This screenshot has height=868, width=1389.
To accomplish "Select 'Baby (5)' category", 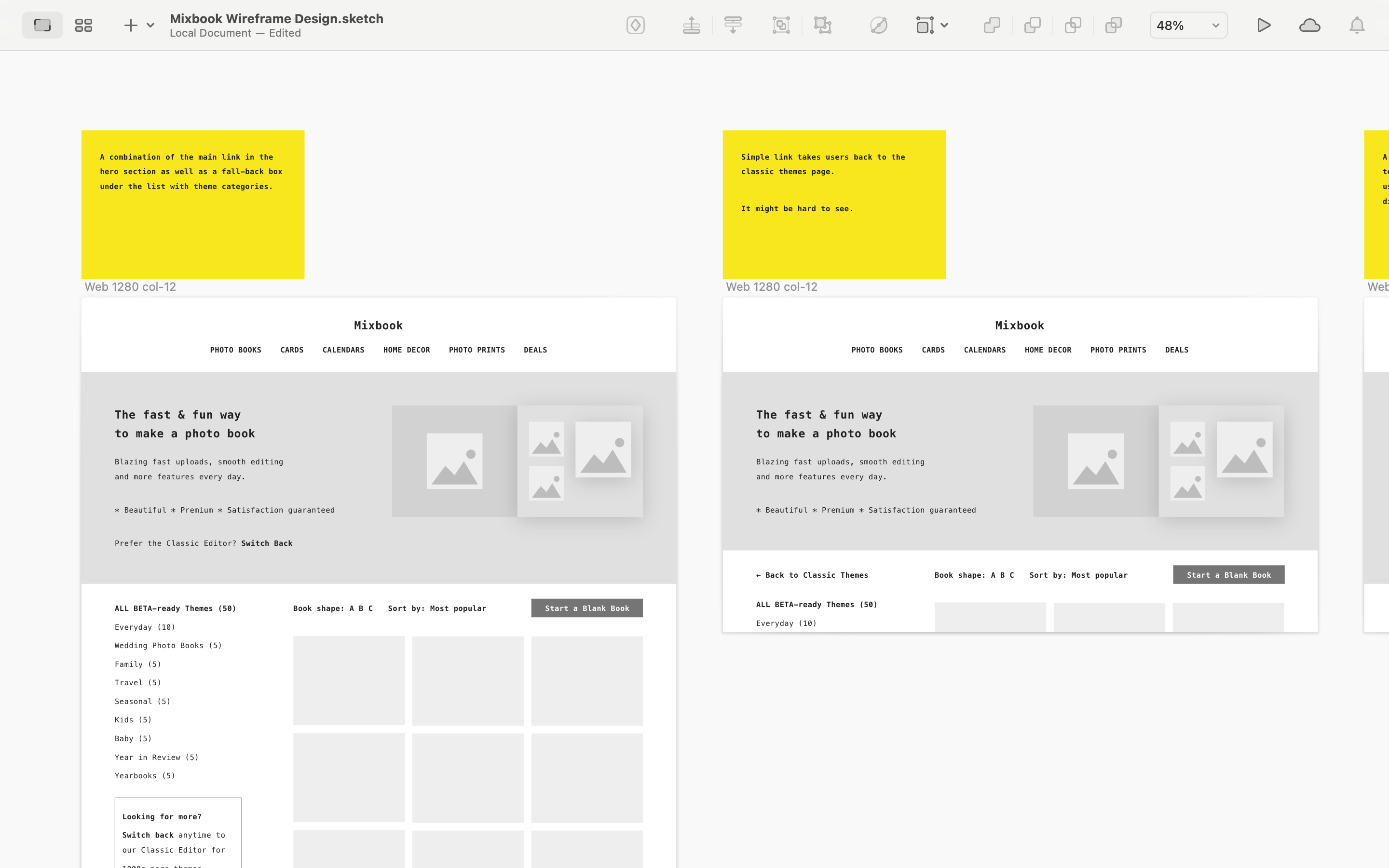I will click(x=133, y=739).
